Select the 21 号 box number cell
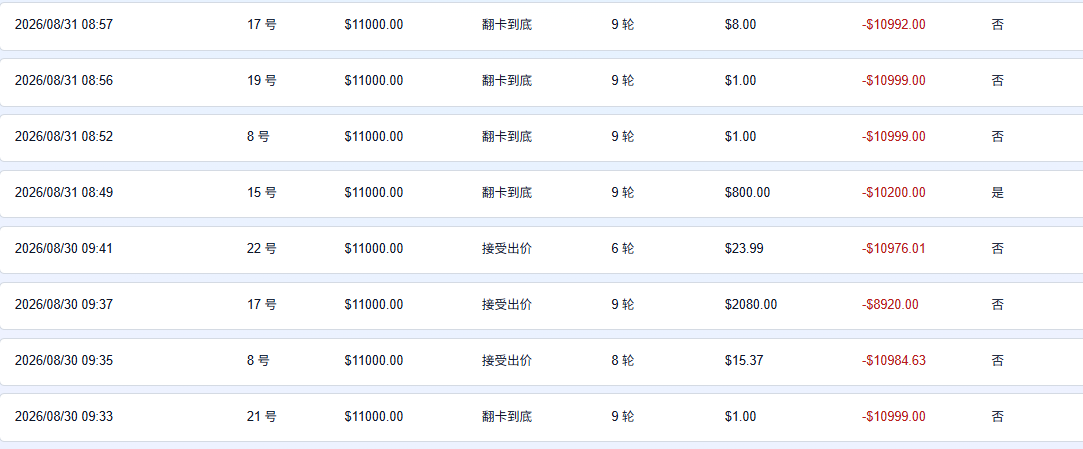Image resolution: width=1083 pixels, height=449 pixels. point(262,417)
